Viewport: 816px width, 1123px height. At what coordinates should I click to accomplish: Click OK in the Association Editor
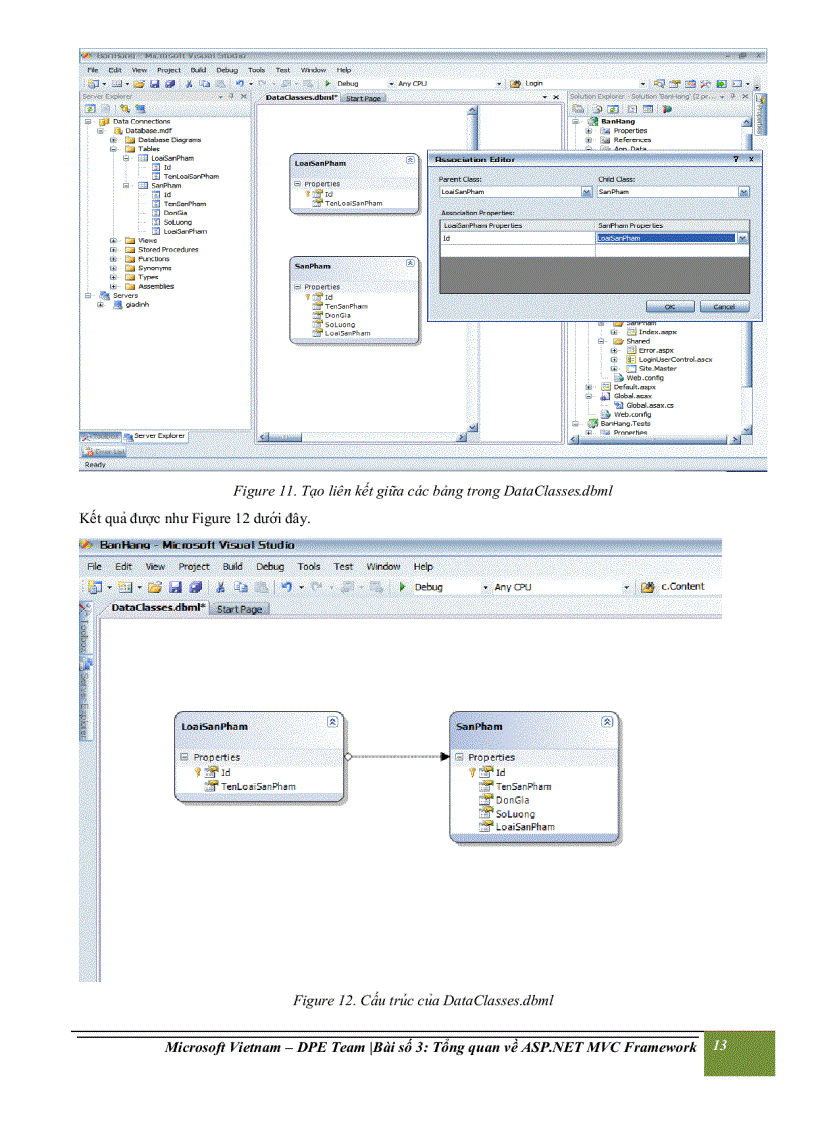tap(672, 306)
